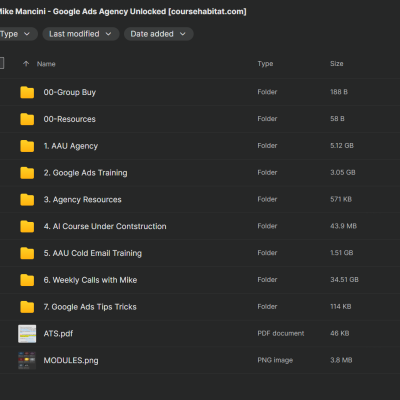Click the sort direction arrow beside Name
Screen dimensions: 400x400
pos(26,64)
